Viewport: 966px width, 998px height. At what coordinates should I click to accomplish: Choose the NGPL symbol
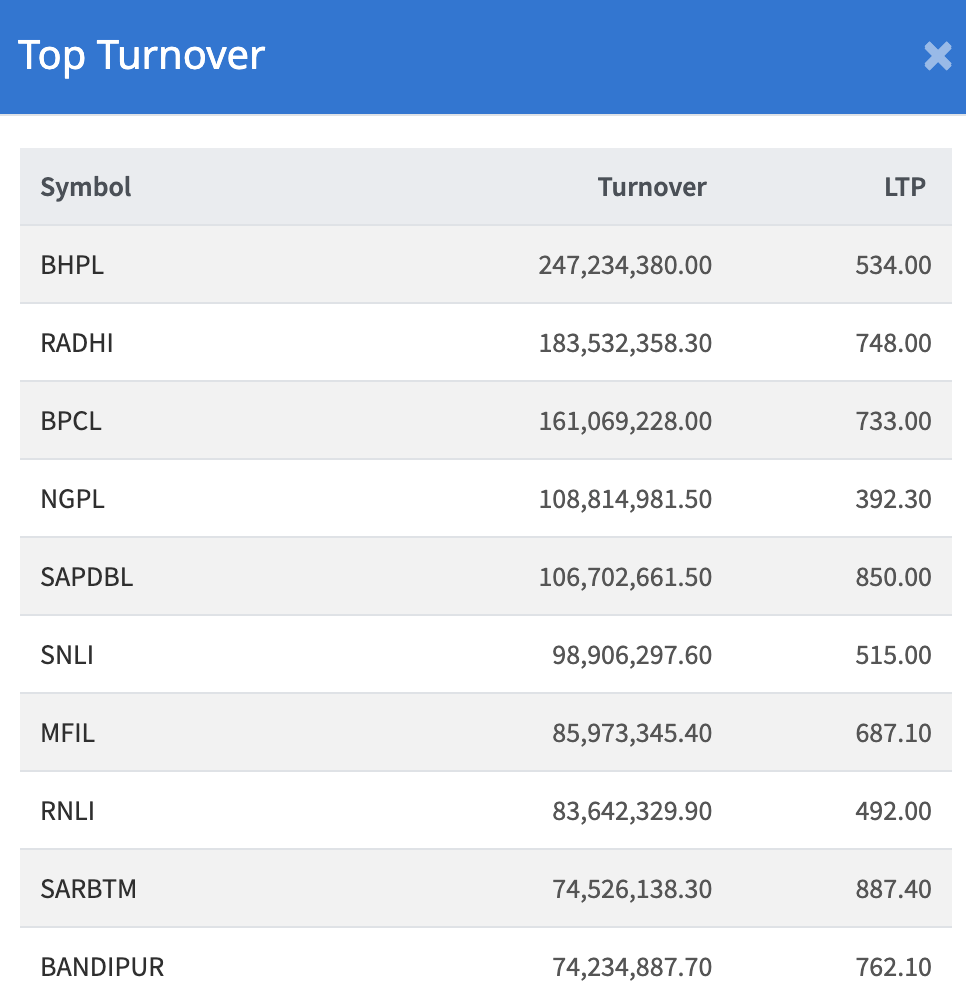point(72,499)
